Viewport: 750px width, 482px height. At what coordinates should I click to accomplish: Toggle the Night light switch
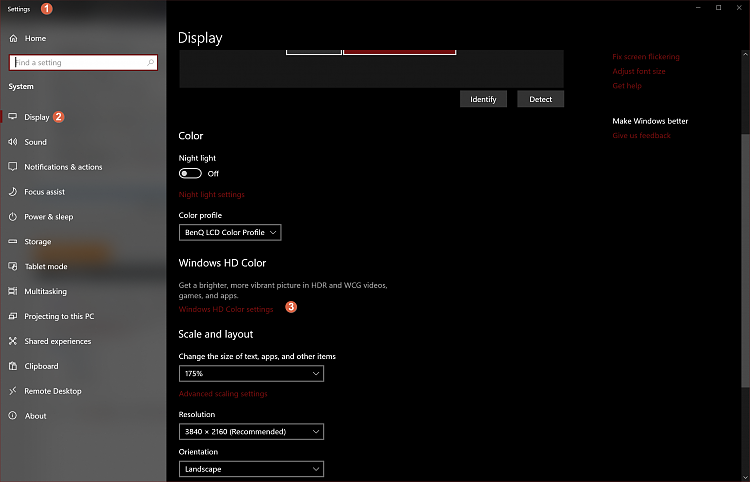click(x=190, y=173)
